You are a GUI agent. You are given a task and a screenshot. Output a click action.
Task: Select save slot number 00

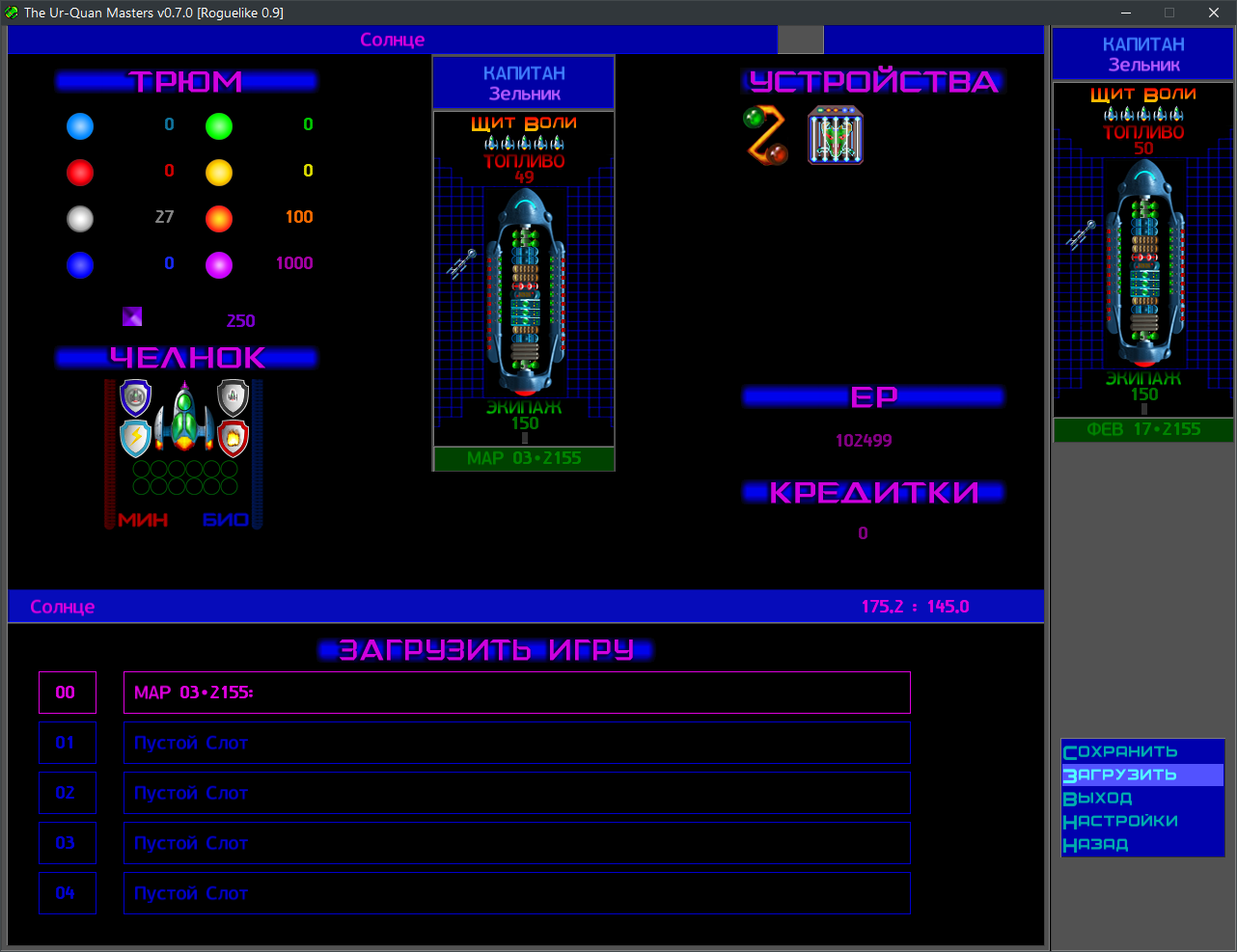tap(68, 693)
